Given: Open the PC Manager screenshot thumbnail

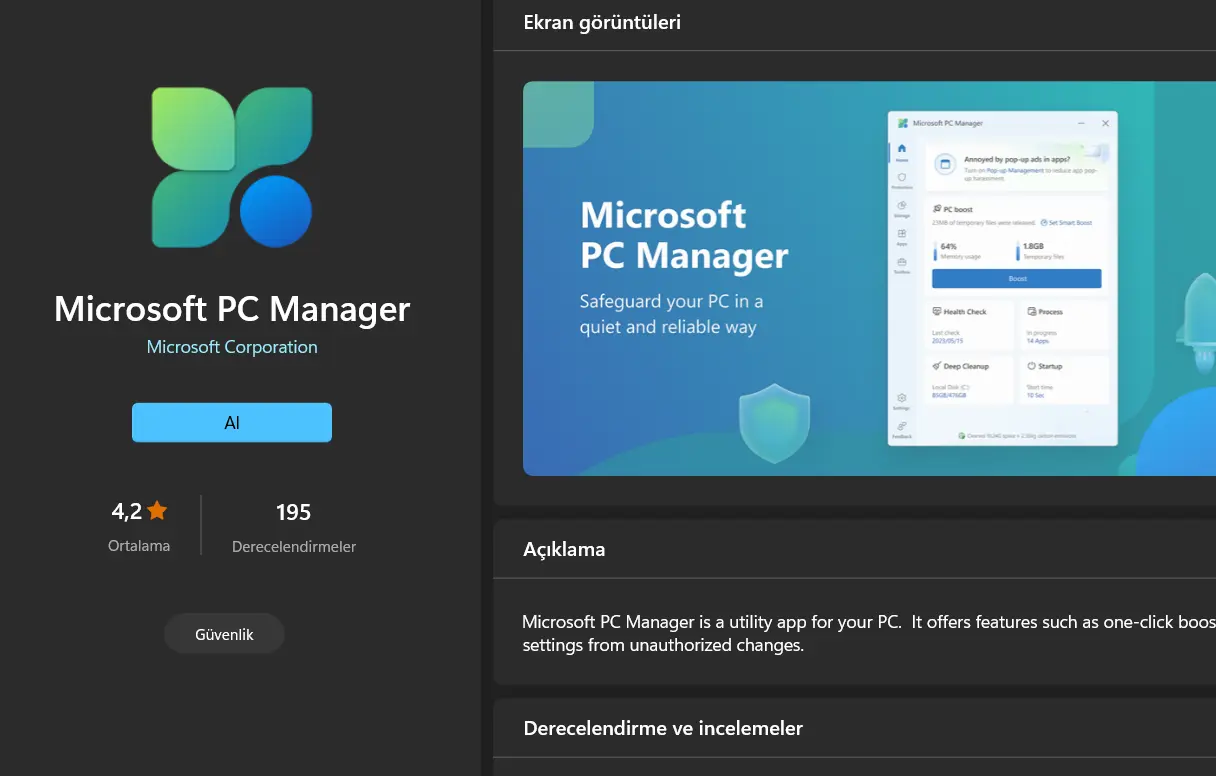Looking at the screenshot, I should coord(869,278).
